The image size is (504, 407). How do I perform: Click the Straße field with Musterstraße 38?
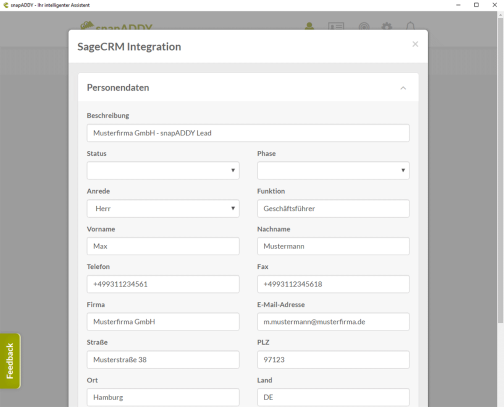163,360
